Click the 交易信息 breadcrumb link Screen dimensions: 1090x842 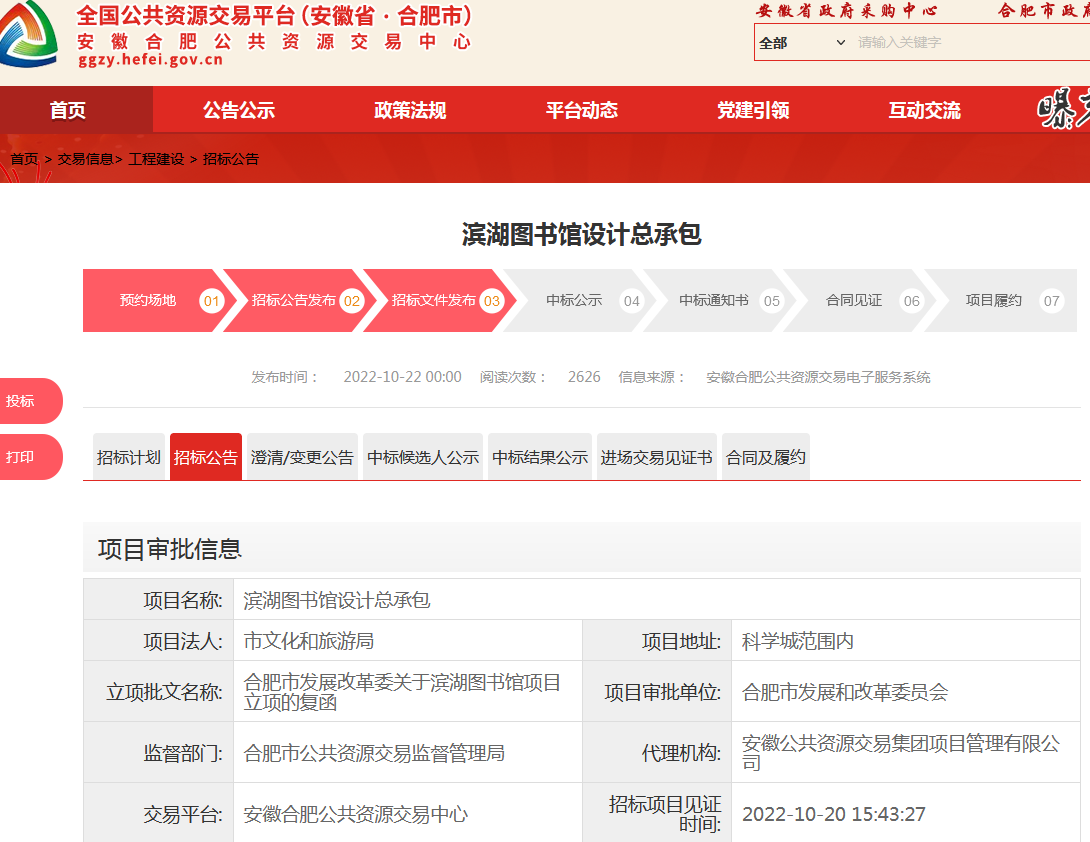click(x=85, y=159)
